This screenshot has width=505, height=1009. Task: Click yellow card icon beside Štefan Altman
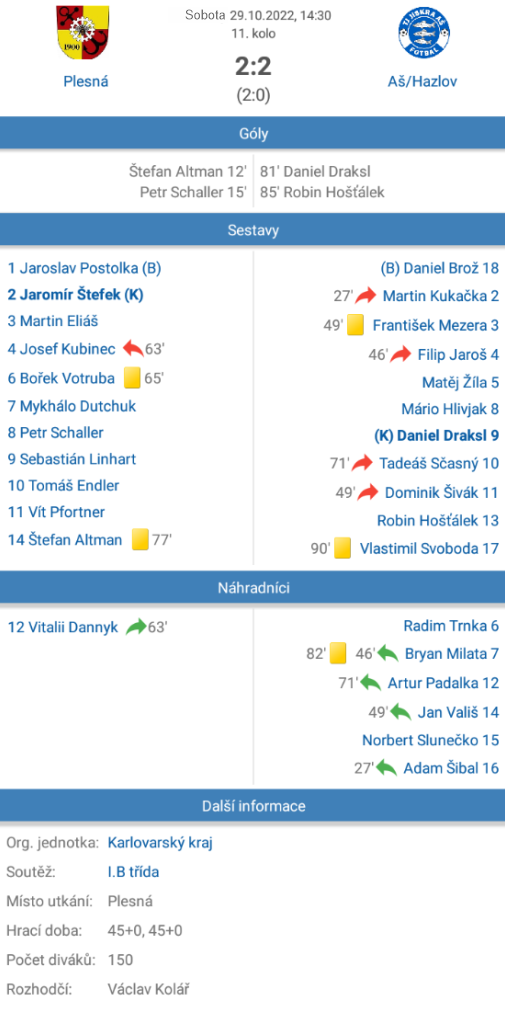coord(140,539)
